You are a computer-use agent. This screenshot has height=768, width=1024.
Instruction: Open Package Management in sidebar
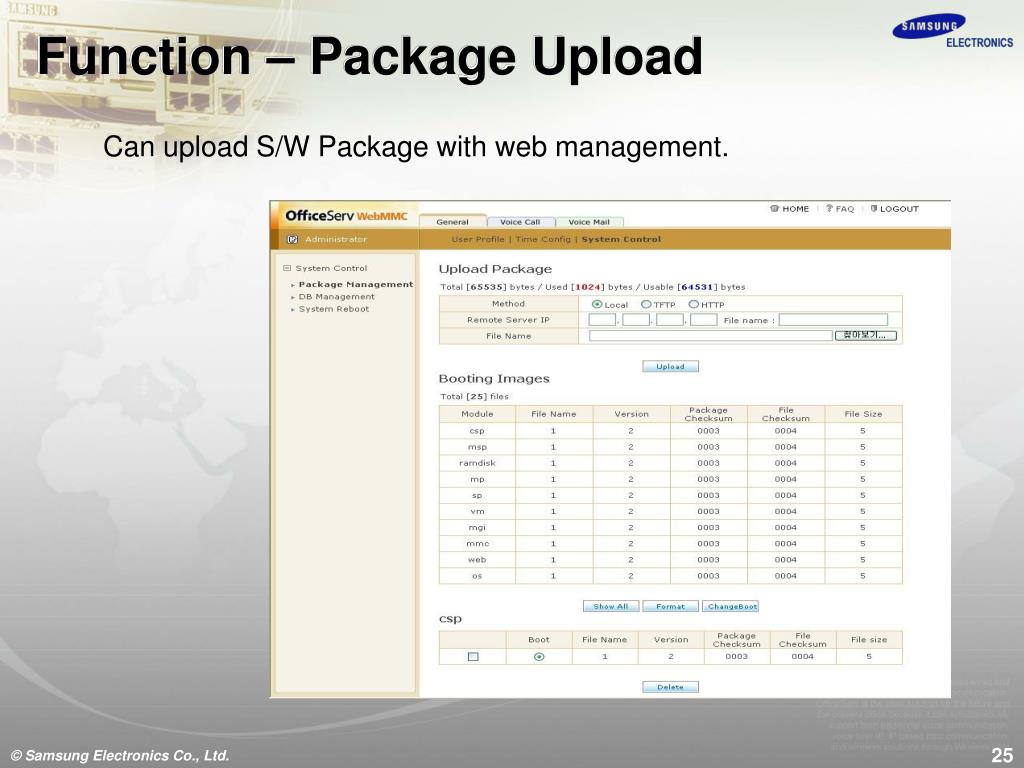356,284
